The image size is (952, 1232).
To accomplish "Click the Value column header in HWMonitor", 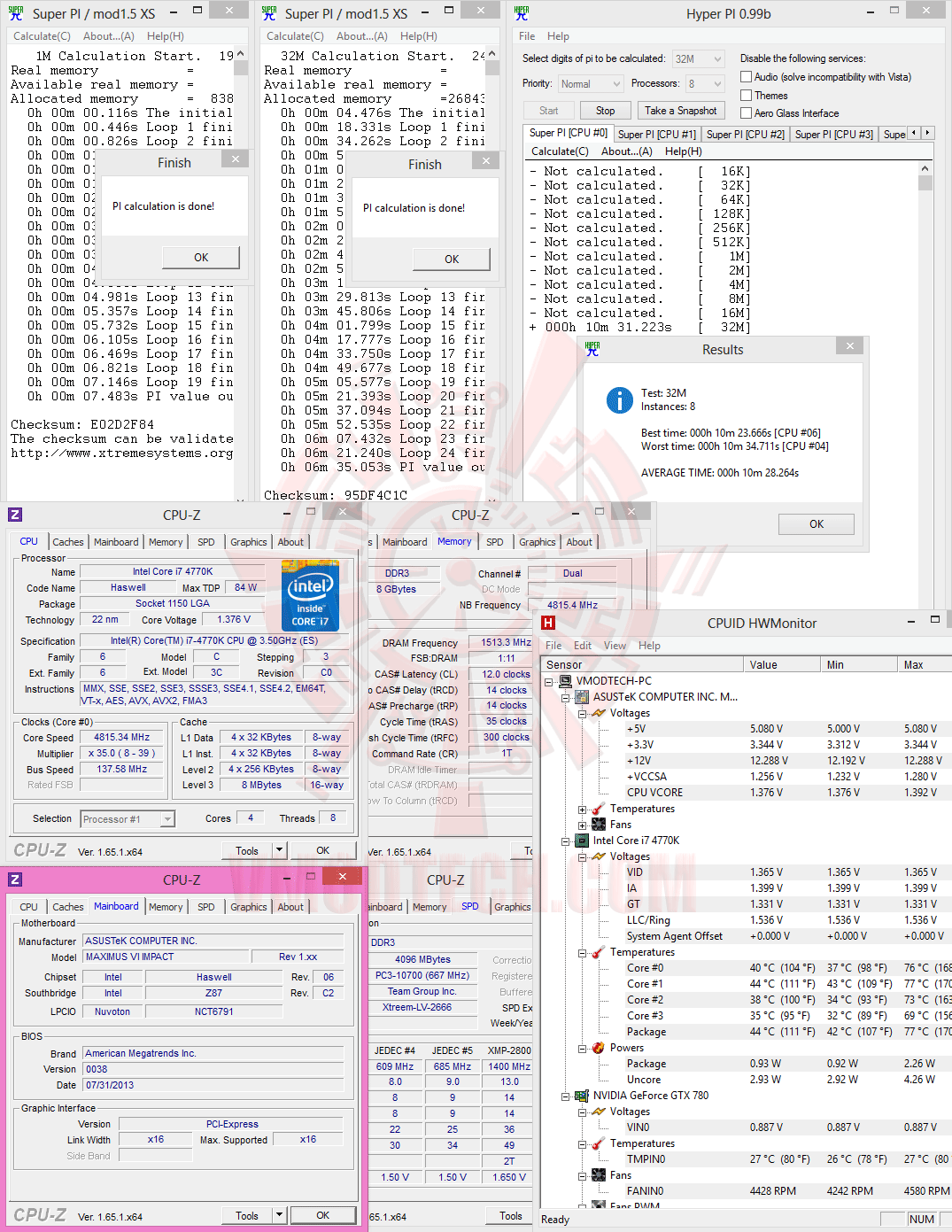I will tap(781, 664).
